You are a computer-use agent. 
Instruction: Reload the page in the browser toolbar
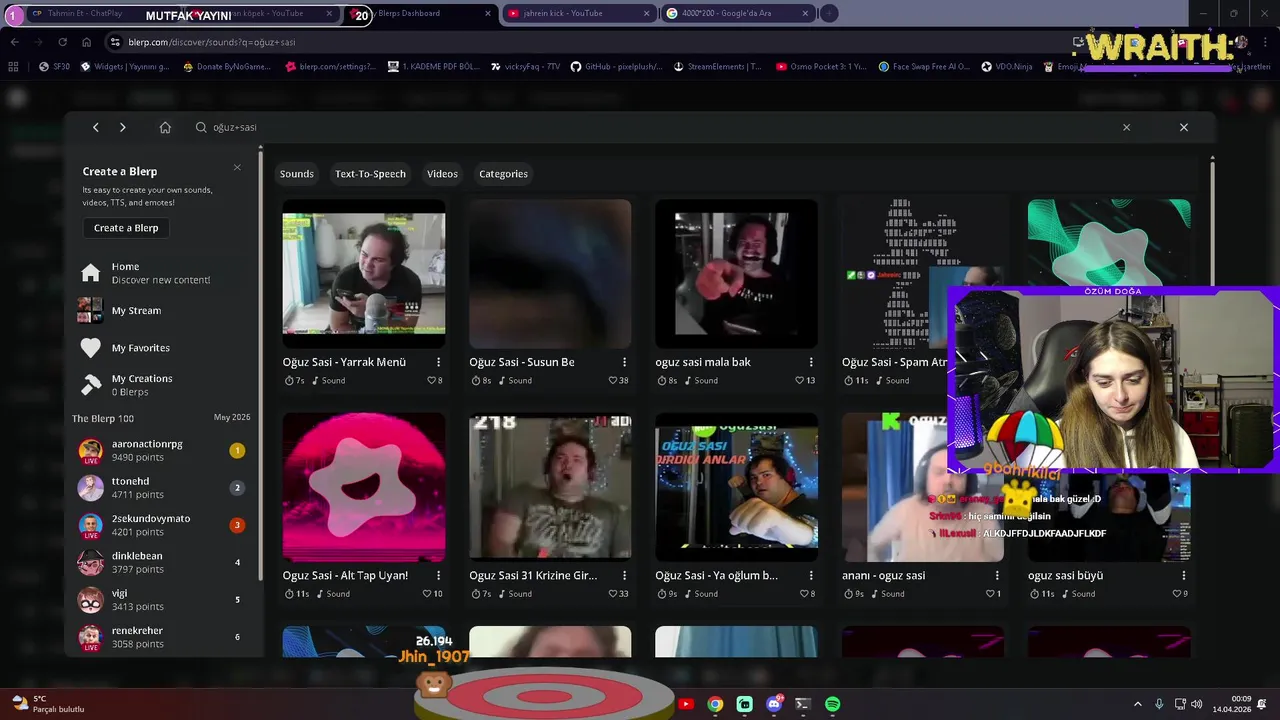pyautogui.click(x=62, y=42)
